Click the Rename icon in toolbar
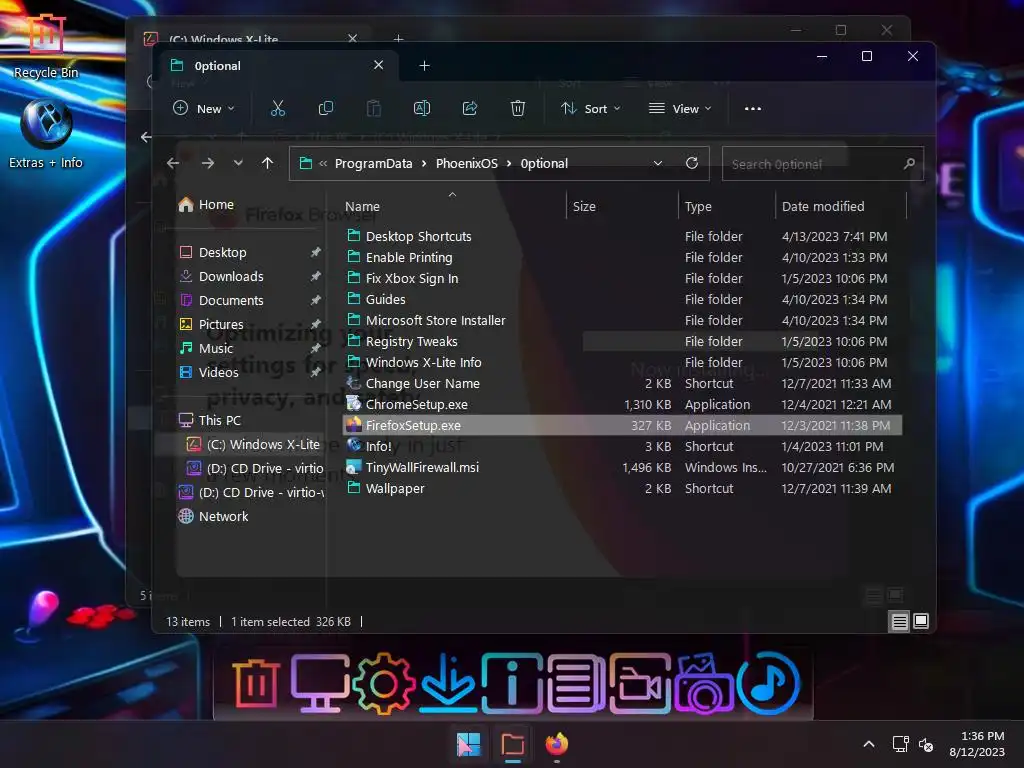The width and height of the screenshot is (1024, 768). click(x=422, y=108)
